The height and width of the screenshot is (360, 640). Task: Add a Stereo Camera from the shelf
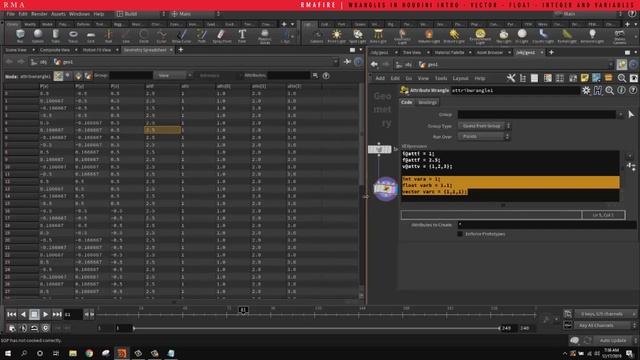coord(619,37)
